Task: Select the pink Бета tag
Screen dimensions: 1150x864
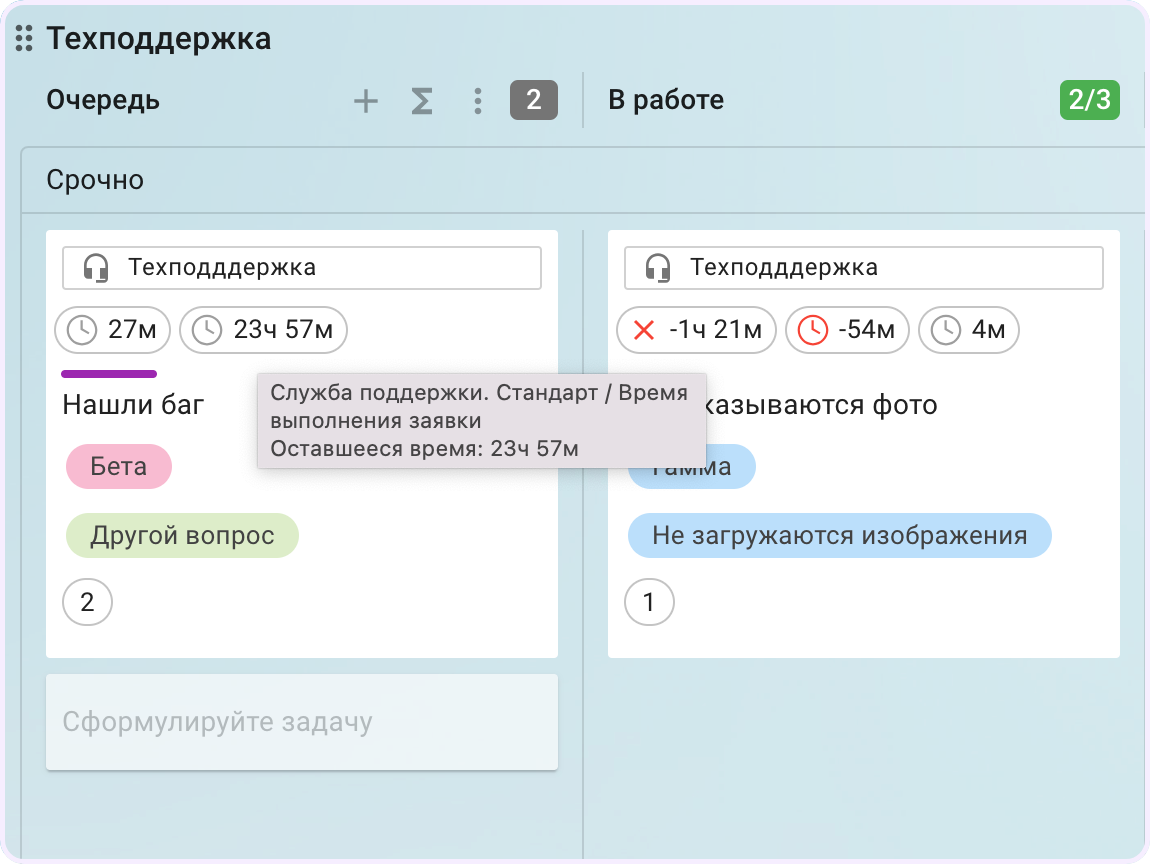Action: (x=119, y=466)
